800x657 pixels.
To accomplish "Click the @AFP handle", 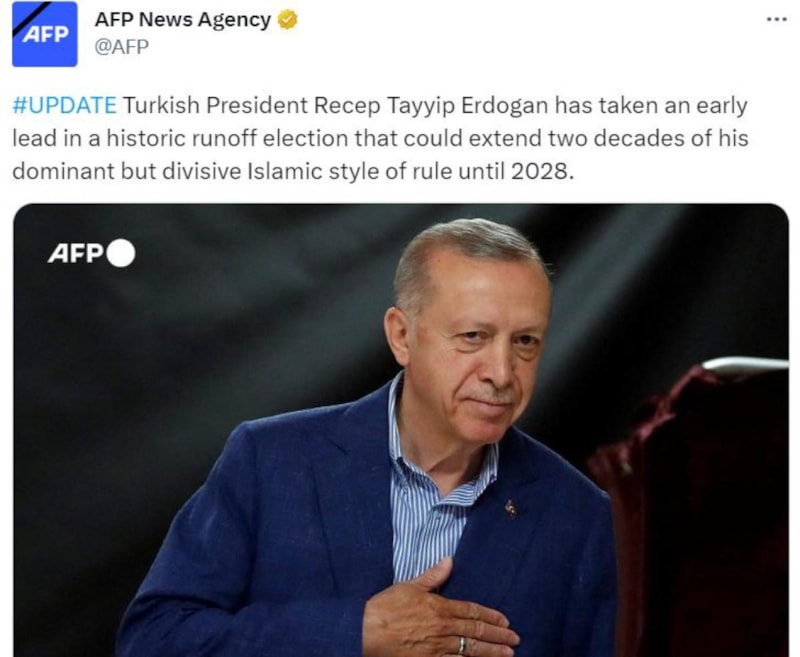I will [121, 46].
